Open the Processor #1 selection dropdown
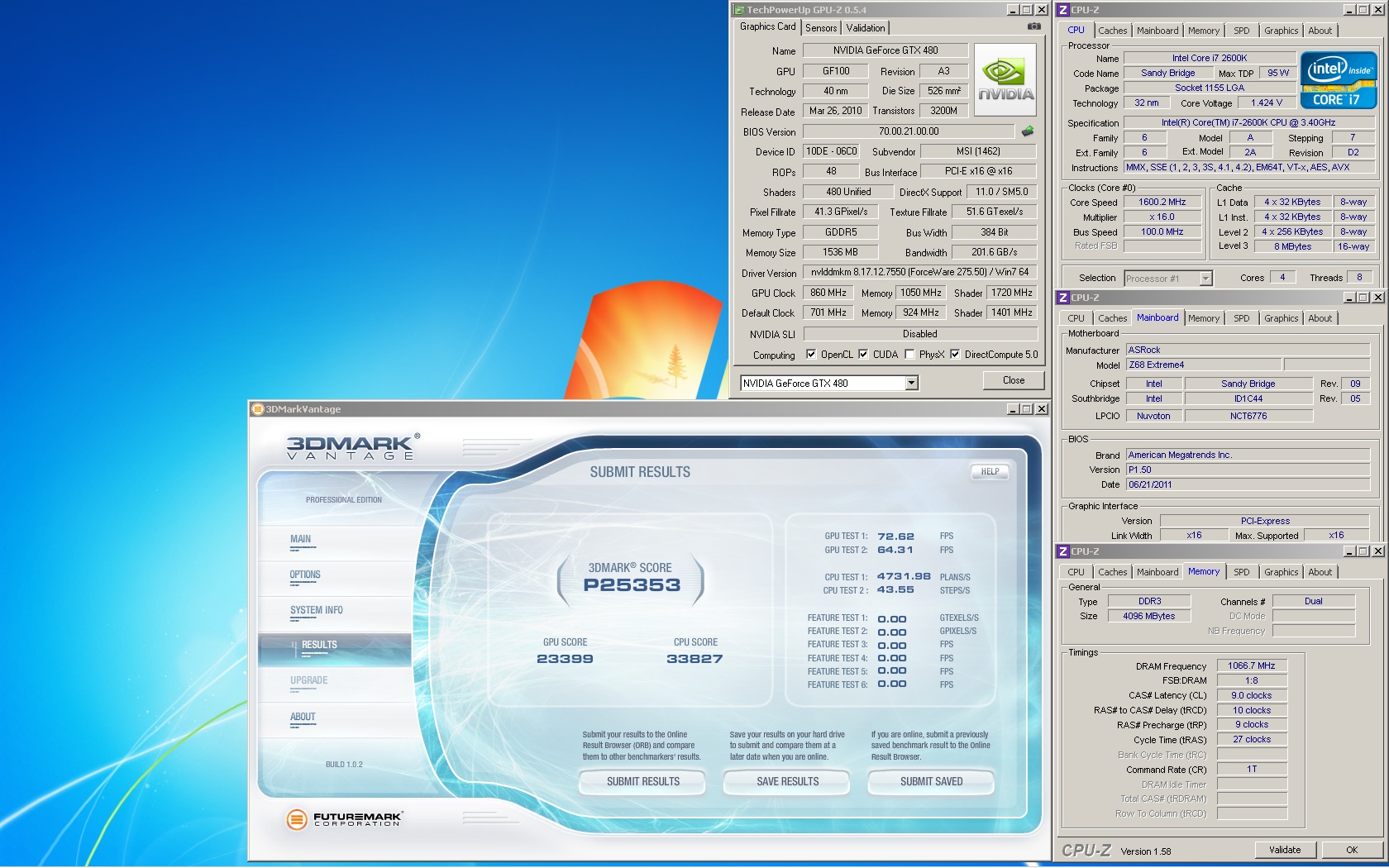The width and height of the screenshot is (1389, 868). [x=1205, y=279]
